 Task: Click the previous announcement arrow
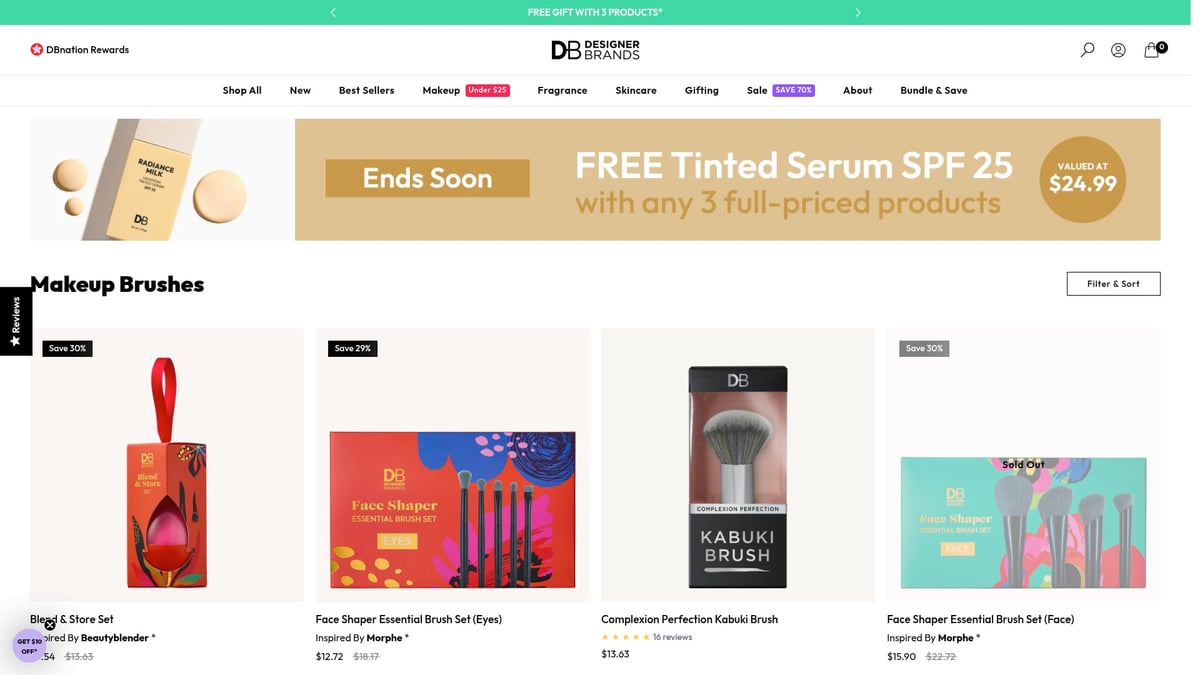333,12
